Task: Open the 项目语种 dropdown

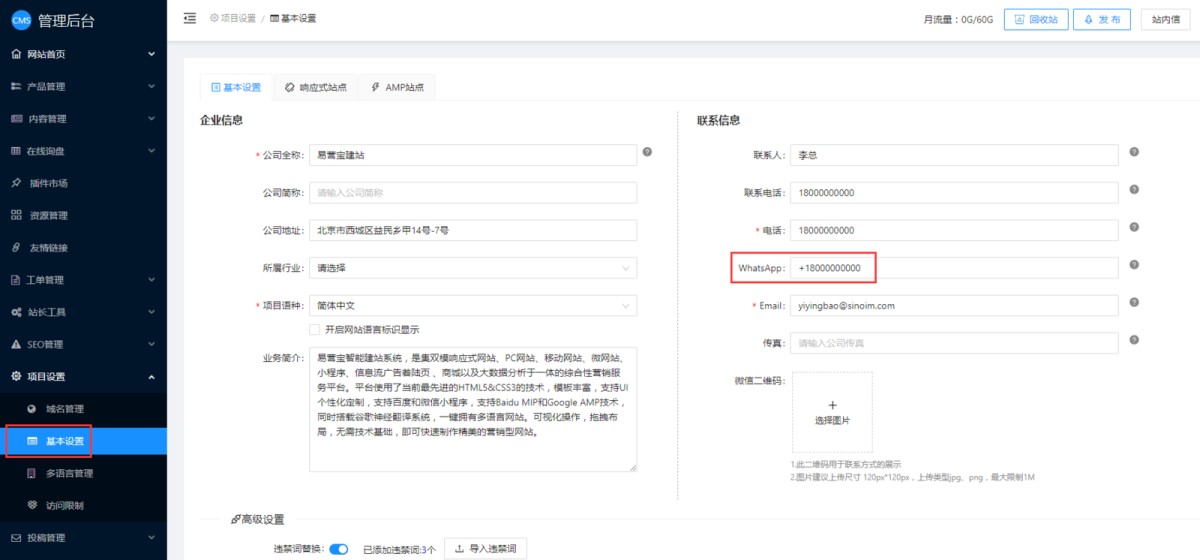Action: pyautogui.click(x=472, y=306)
